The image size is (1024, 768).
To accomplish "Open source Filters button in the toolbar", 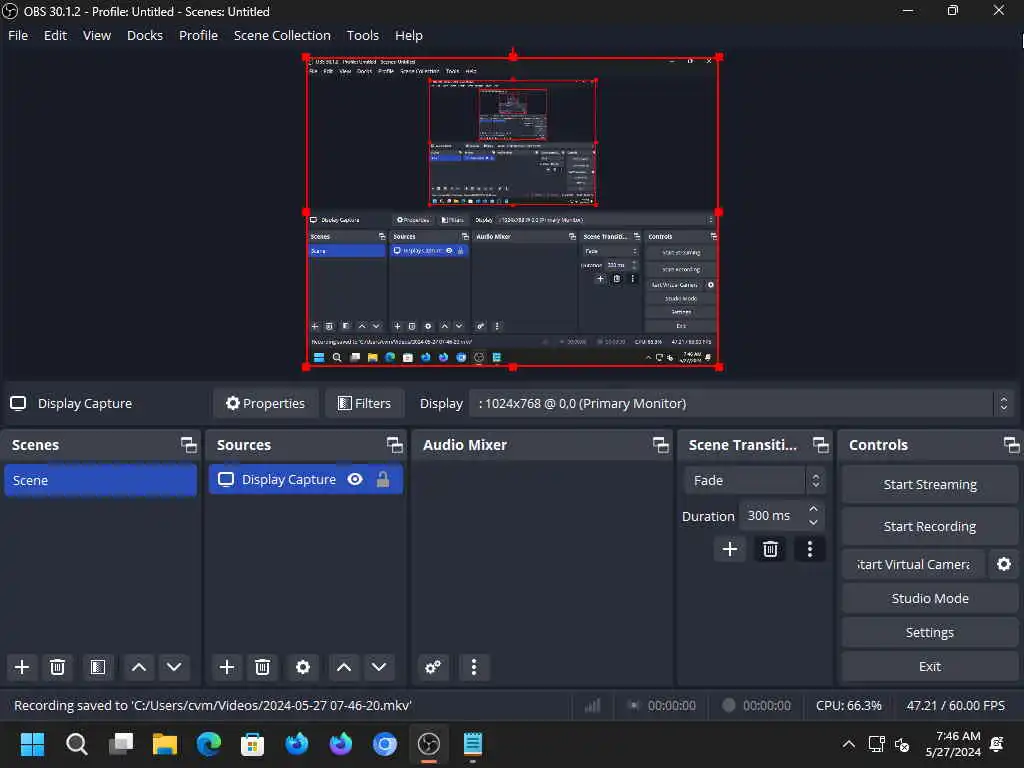I will 364,403.
